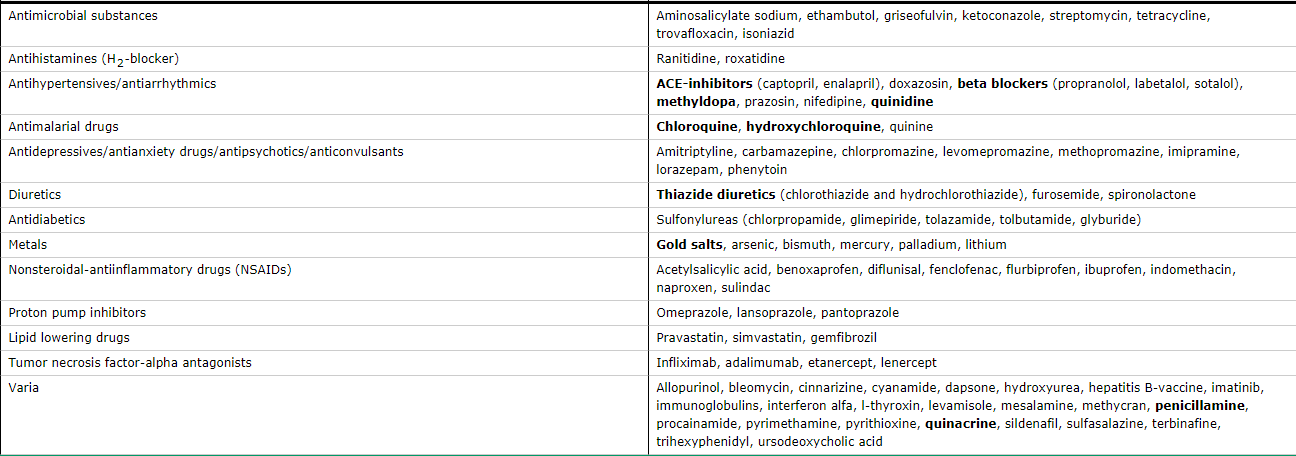Select the bold Thiazide diuretics text
The width and height of the screenshot is (1296, 456).
pyautogui.click(x=716, y=195)
